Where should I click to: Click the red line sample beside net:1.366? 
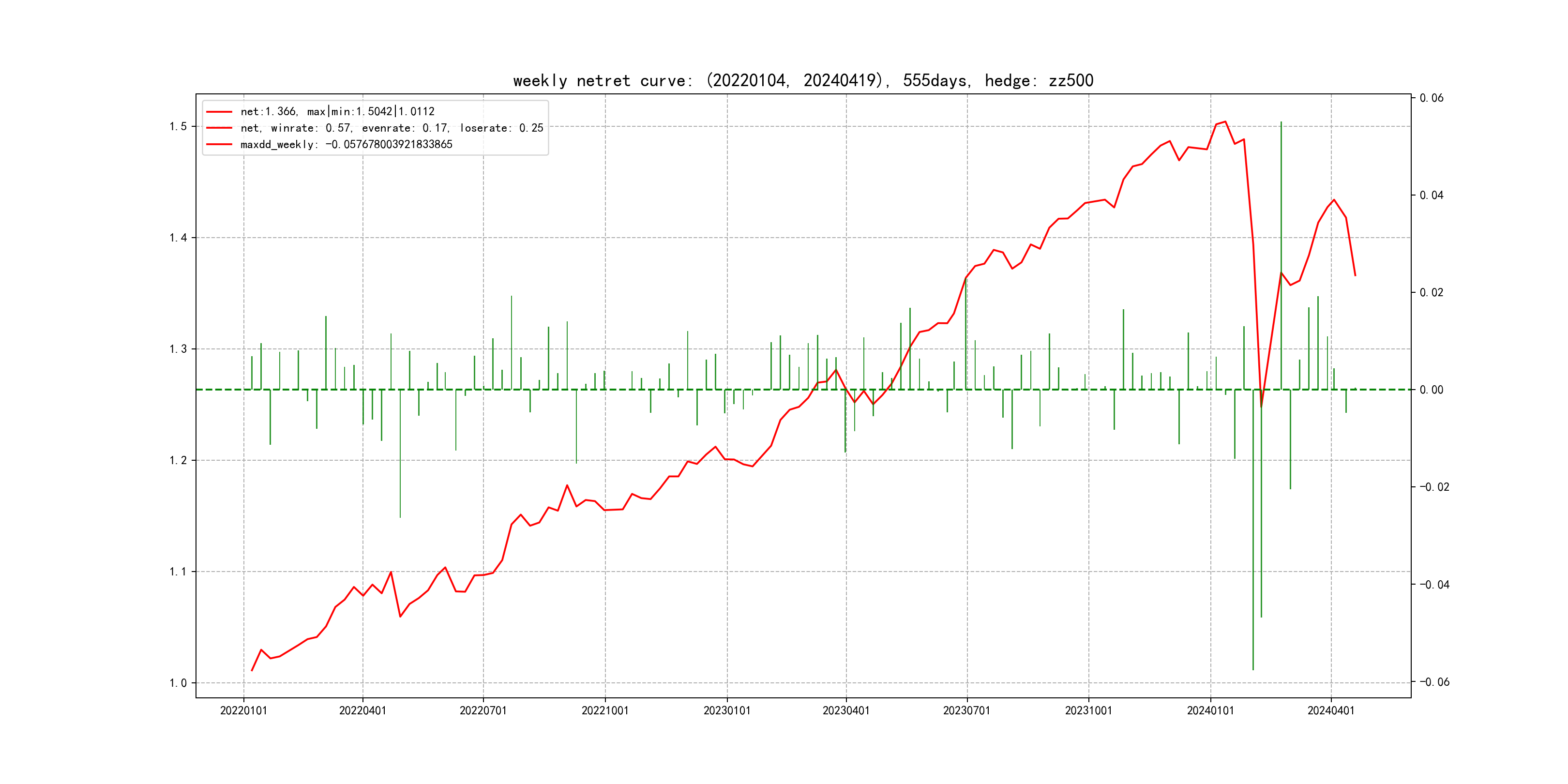pyautogui.click(x=219, y=111)
